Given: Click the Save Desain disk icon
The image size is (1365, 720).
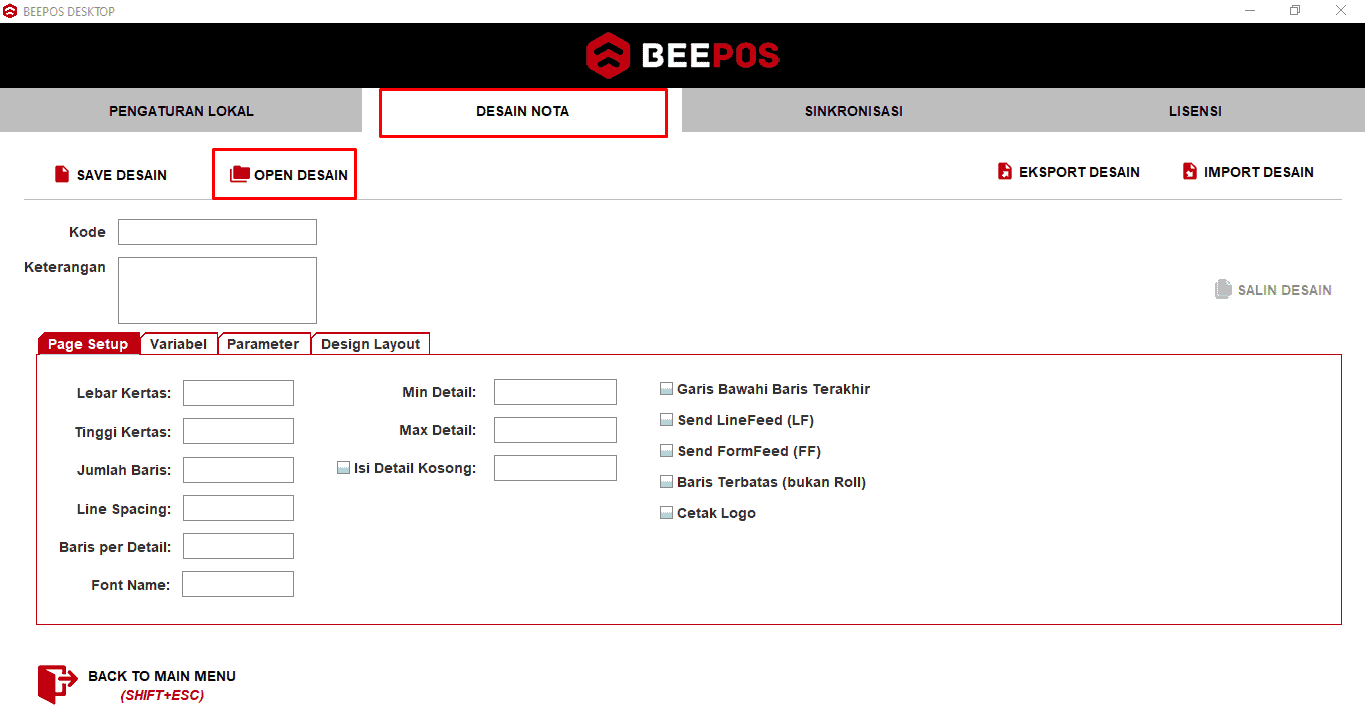Looking at the screenshot, I should (x=62, y=174).
